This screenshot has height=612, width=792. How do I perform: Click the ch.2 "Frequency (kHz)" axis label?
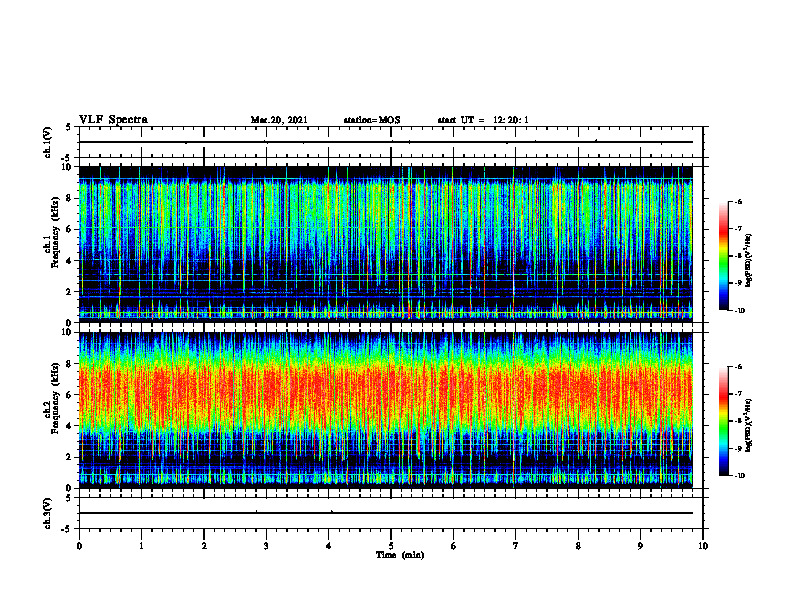tap(55, 397)
